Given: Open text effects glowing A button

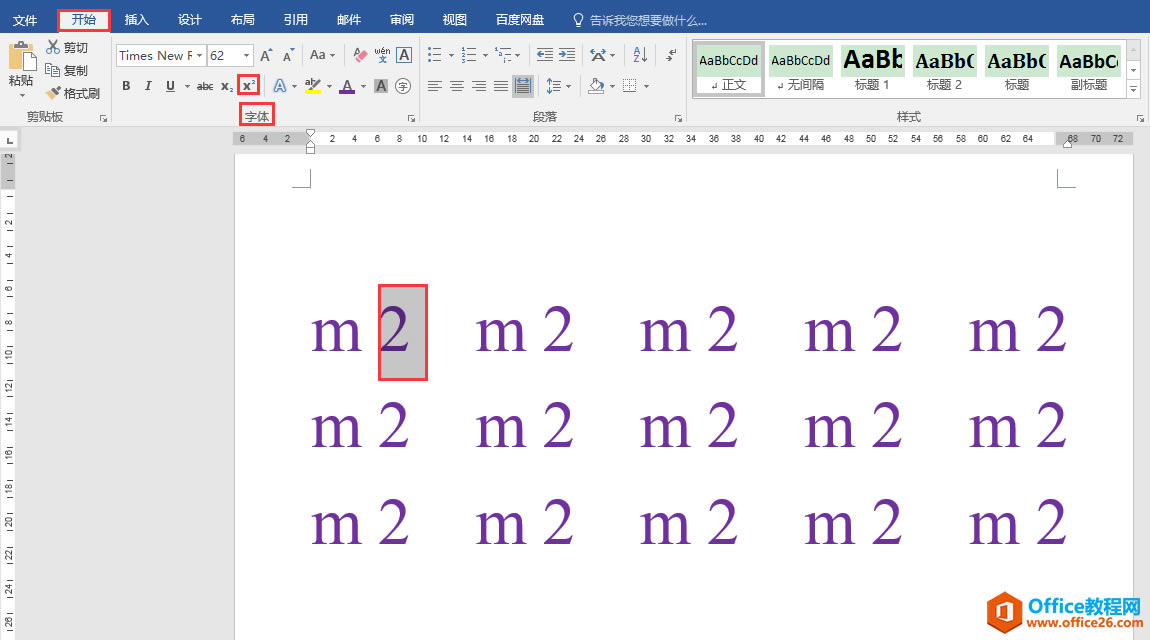Looking at the screenshot, I should [279, 86].
